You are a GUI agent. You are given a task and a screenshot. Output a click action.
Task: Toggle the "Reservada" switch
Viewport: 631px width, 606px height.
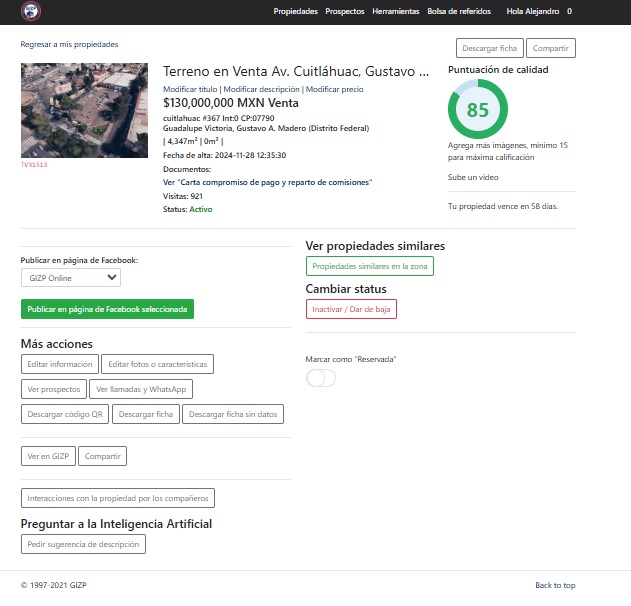(321, 378)
